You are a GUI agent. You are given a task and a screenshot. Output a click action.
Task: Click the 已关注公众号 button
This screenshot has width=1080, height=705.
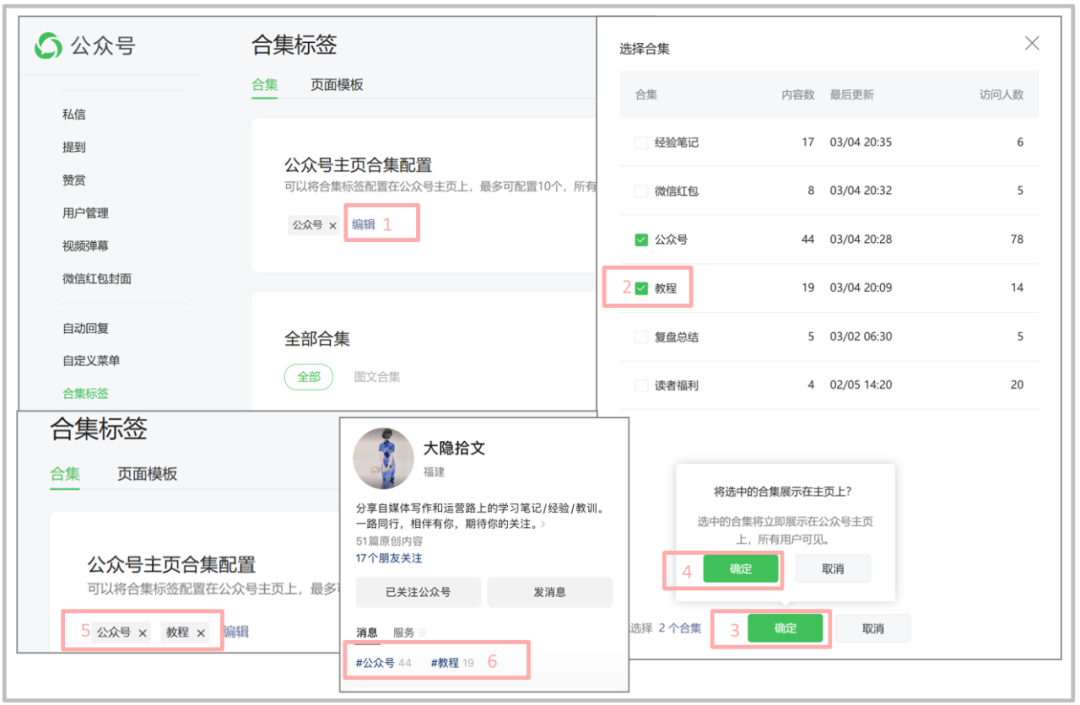coord(418,592)
